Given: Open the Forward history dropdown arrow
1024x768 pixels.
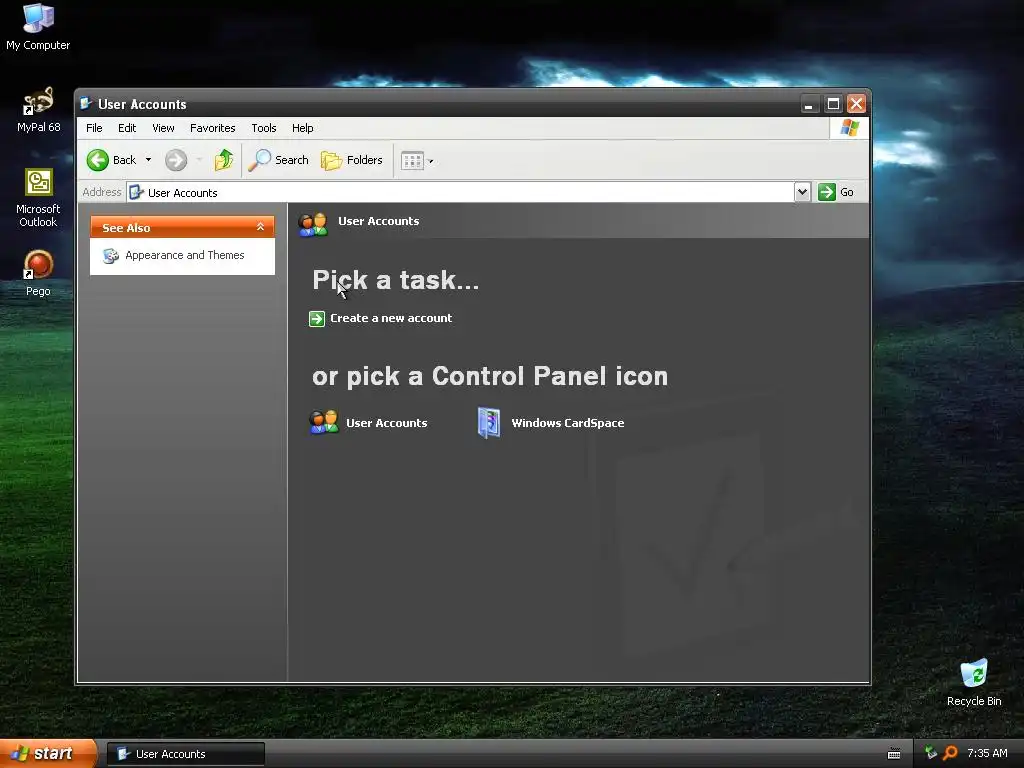Looking at the screenshot, I should coord(199,160).
